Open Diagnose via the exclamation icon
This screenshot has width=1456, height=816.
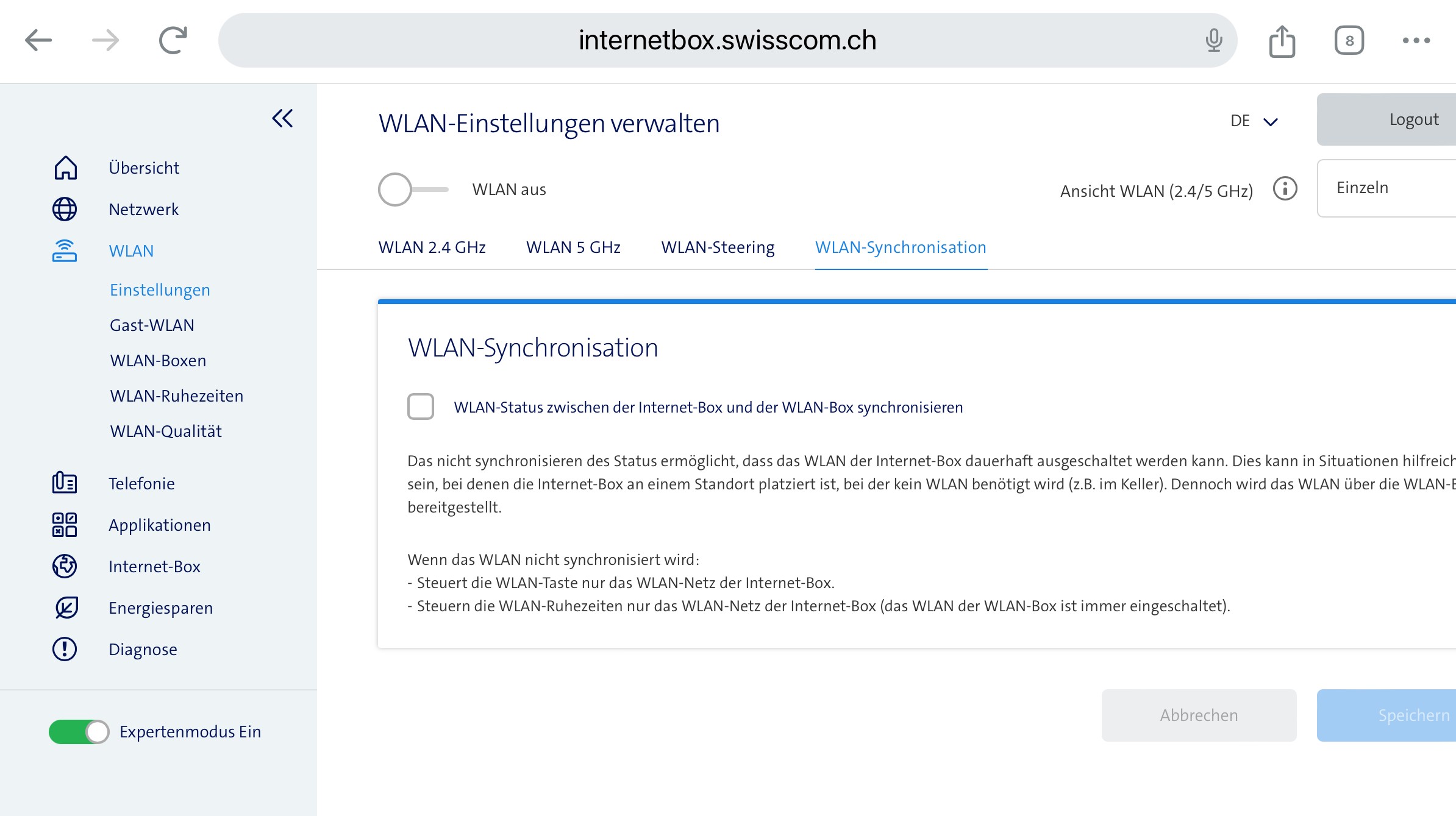(65, 649)
